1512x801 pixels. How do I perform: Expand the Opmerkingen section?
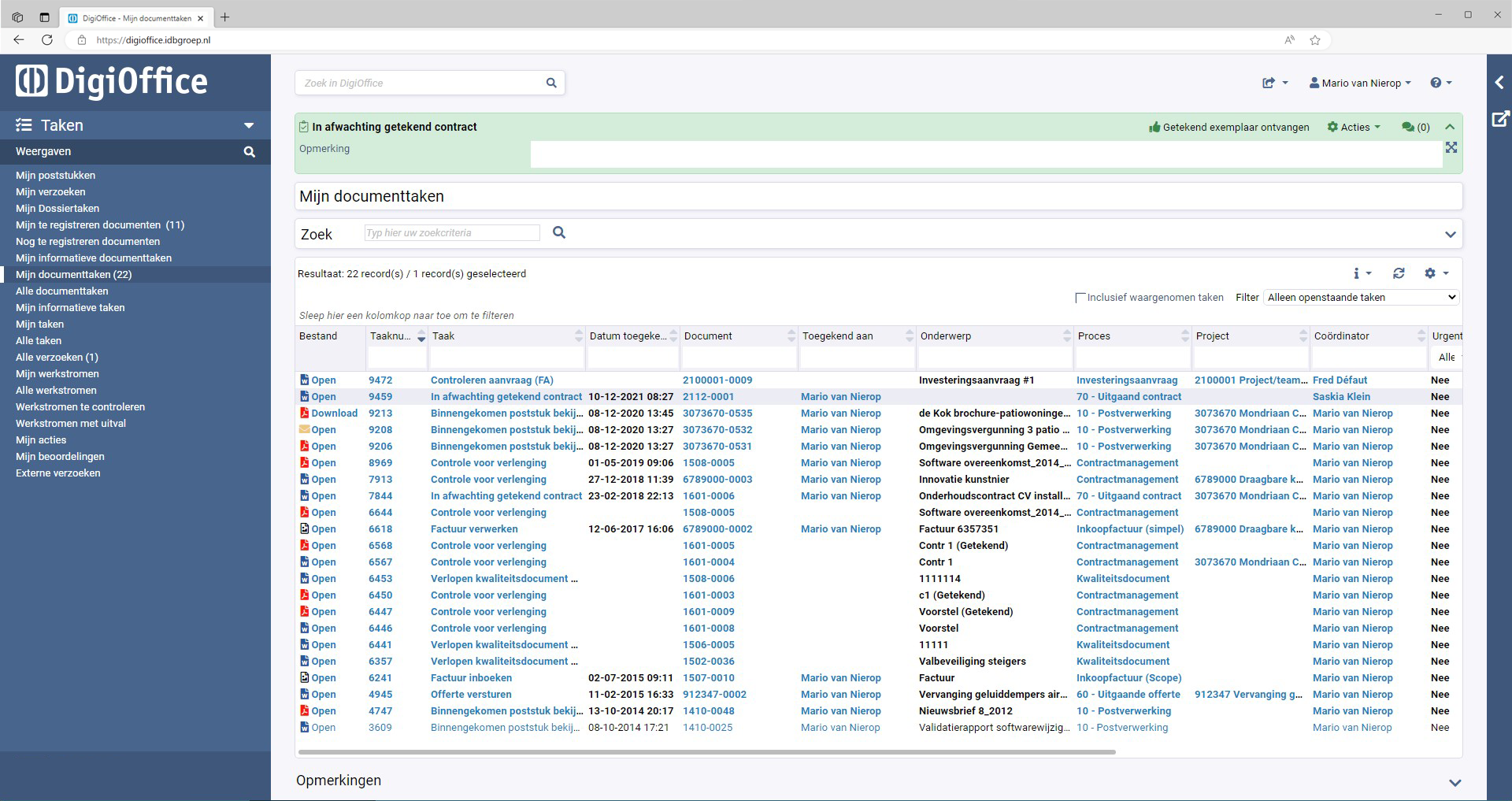[x=1455, y=782]
